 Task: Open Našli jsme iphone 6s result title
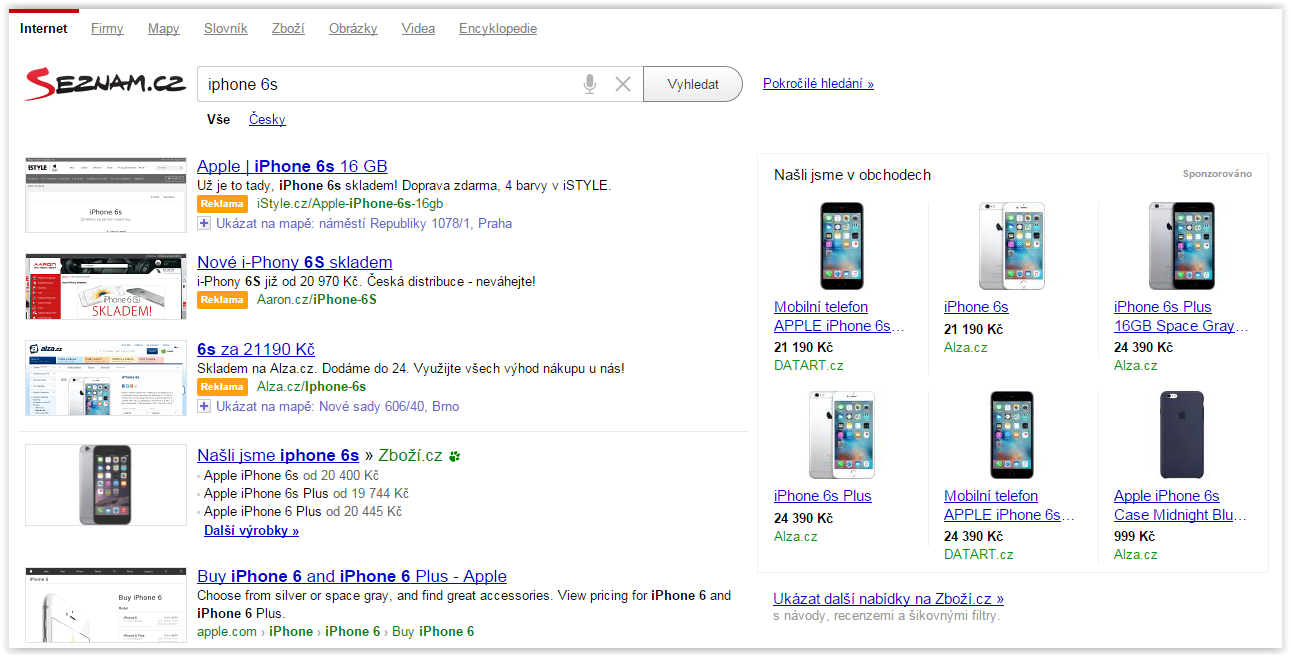pos(278,455)
